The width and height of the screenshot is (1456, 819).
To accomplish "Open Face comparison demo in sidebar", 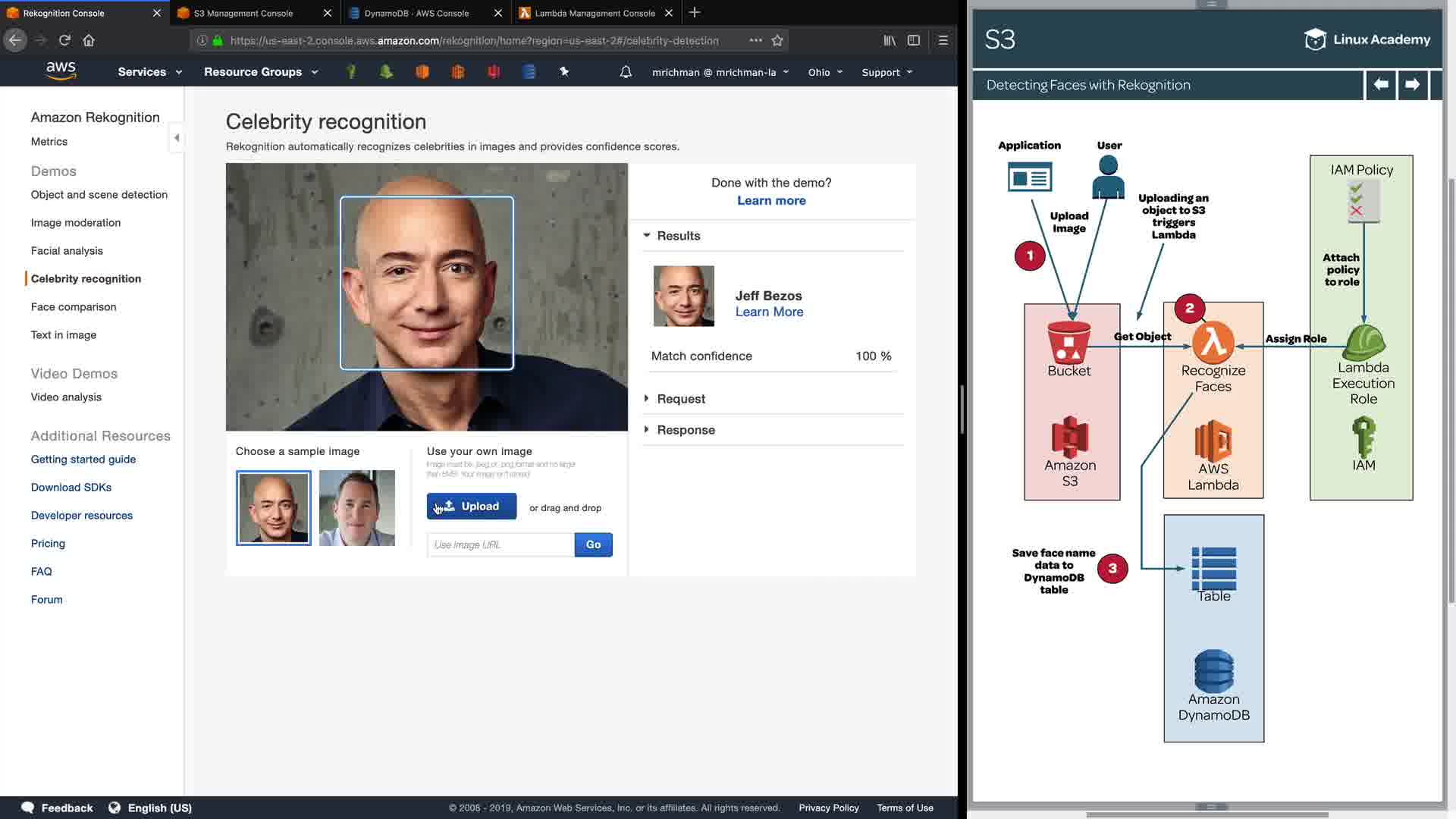I will coord(74,307).
